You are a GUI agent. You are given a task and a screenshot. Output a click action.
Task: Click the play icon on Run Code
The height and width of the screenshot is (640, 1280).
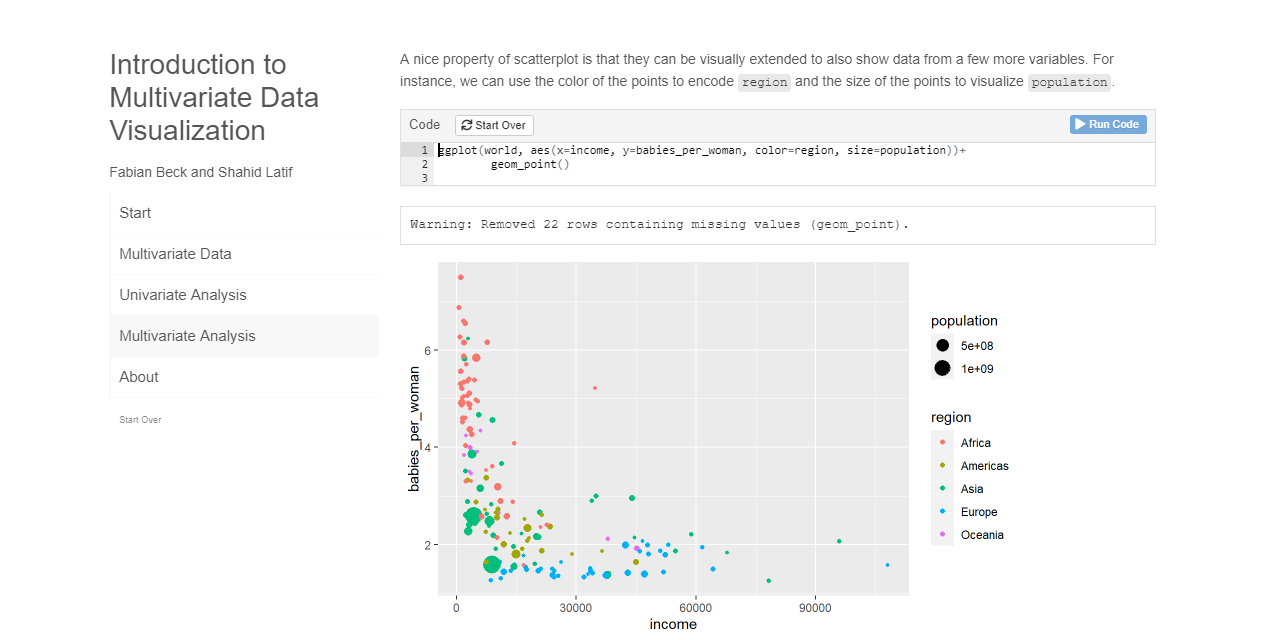tap(1080, 124)
